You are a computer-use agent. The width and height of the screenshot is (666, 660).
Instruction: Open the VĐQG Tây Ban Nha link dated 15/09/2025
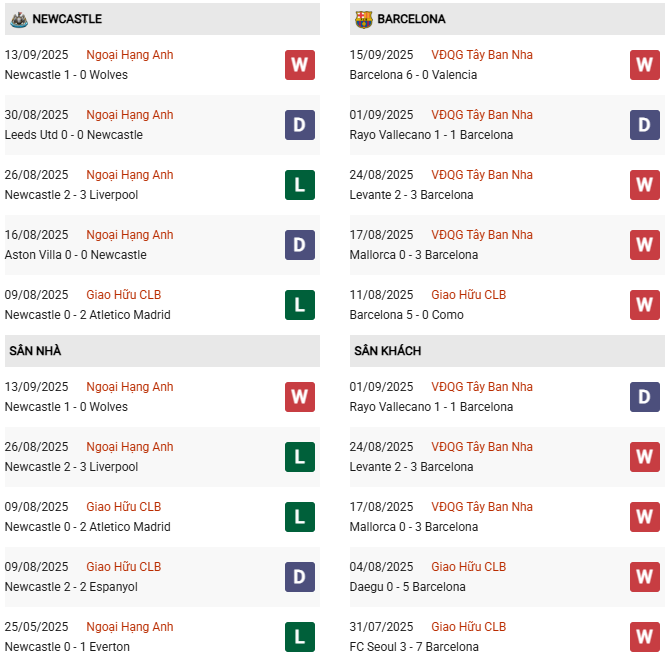point(482,55)
